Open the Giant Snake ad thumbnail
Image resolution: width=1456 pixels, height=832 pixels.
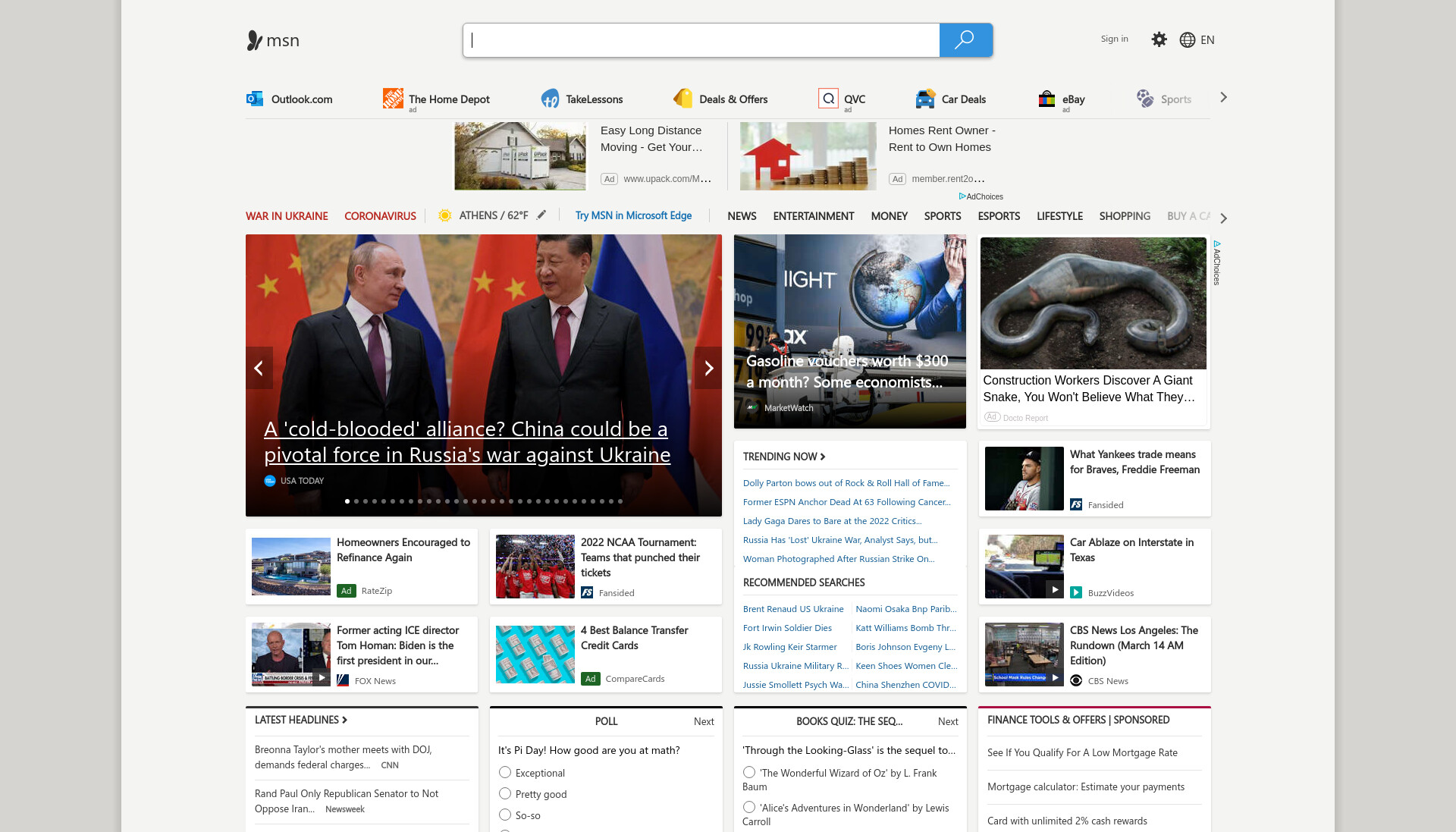[x=1093, y=303]
